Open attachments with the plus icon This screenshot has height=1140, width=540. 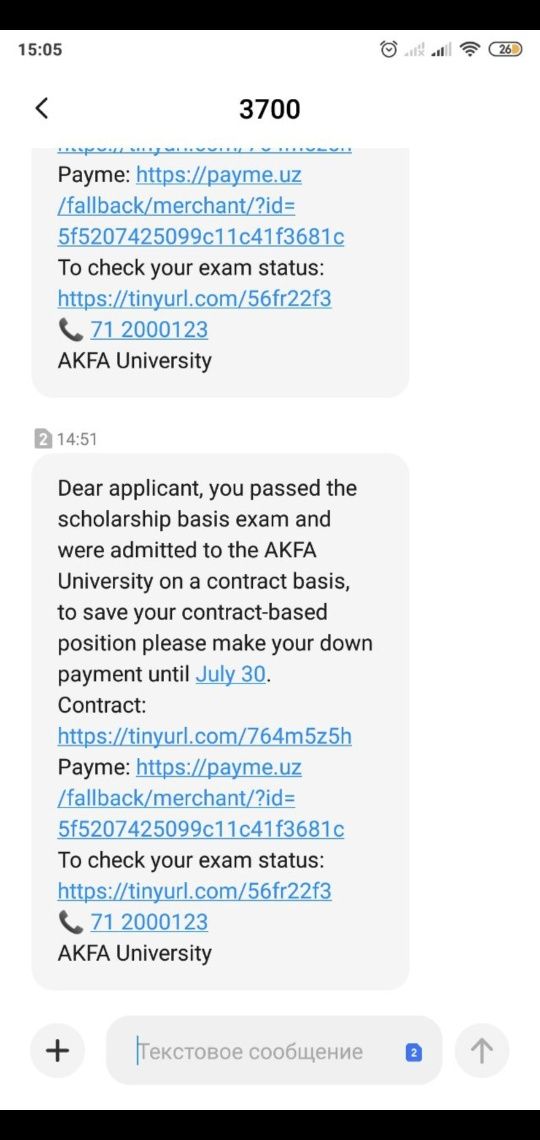point(57,1051)
